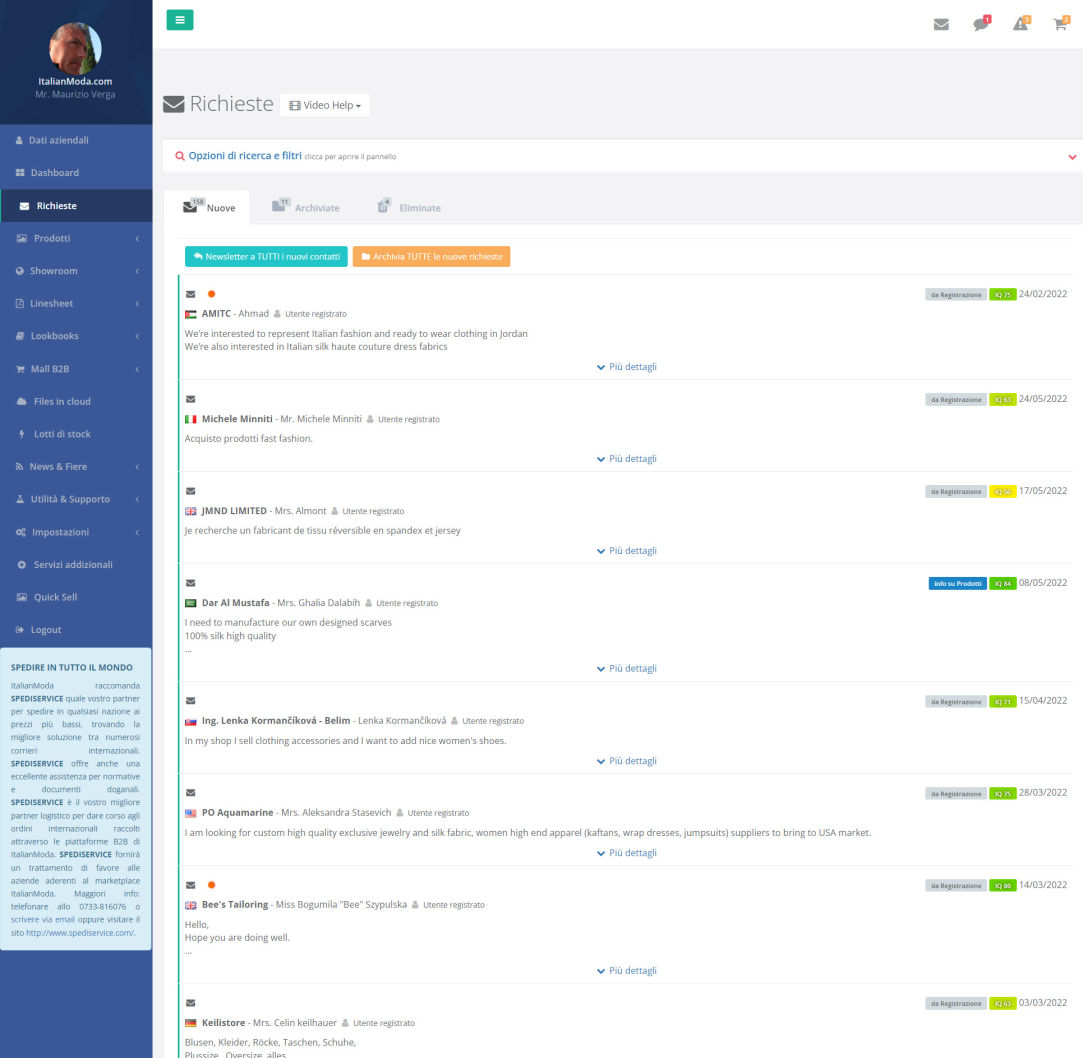Click the envelope icon on AMITC request
Screen dimensions: 1083x1058
pos(190,294)
